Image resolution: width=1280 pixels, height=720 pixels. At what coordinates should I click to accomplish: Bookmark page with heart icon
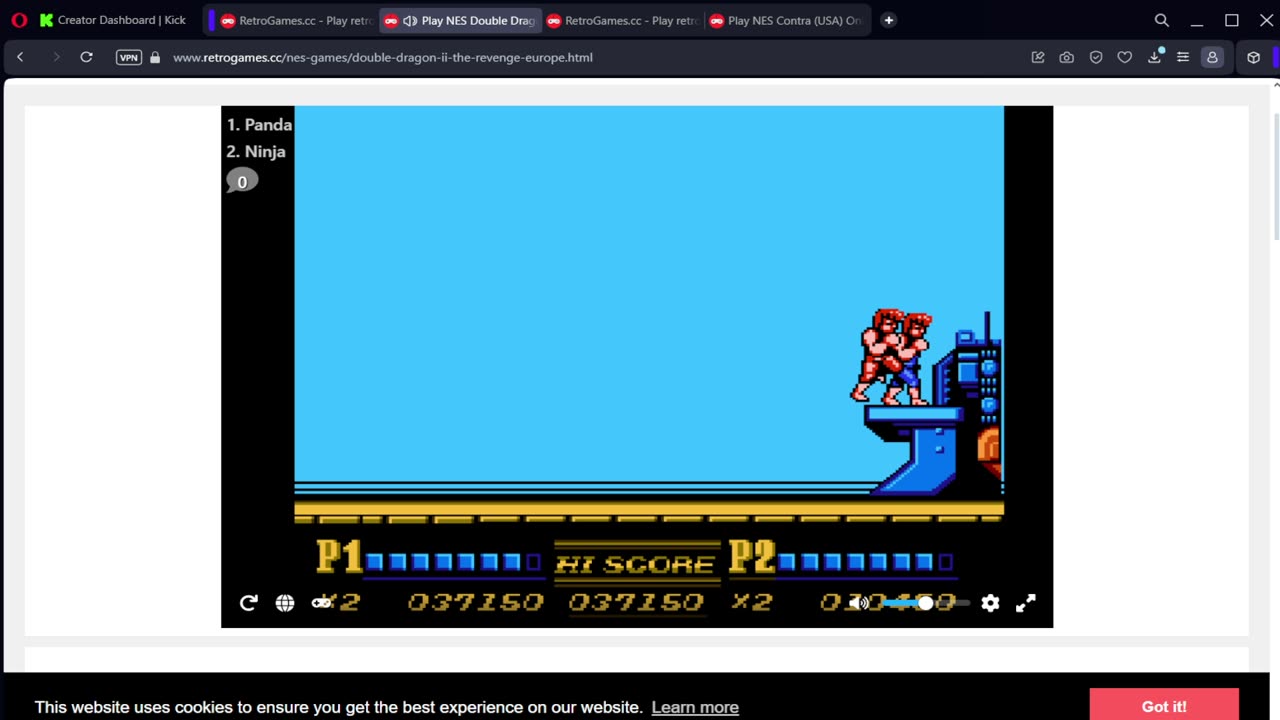coord(1125,57)
